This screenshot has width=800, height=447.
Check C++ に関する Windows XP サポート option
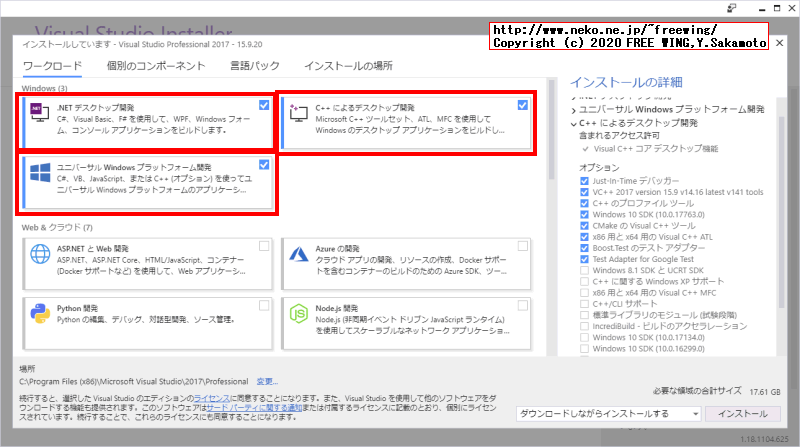[584, 282]
